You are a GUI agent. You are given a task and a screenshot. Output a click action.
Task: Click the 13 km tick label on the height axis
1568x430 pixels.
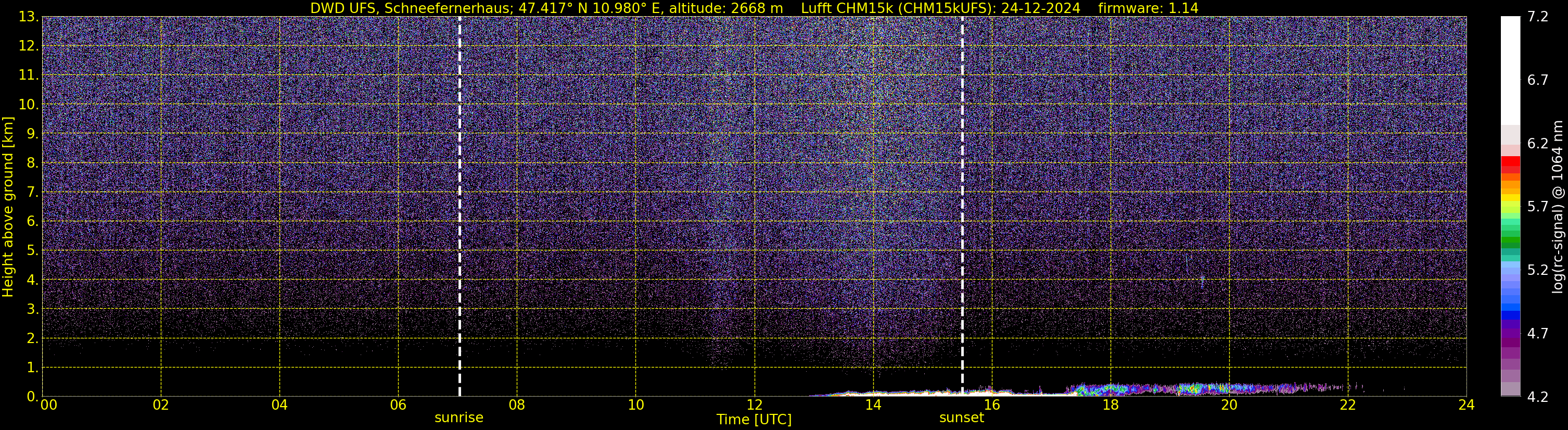coord(28,17)
